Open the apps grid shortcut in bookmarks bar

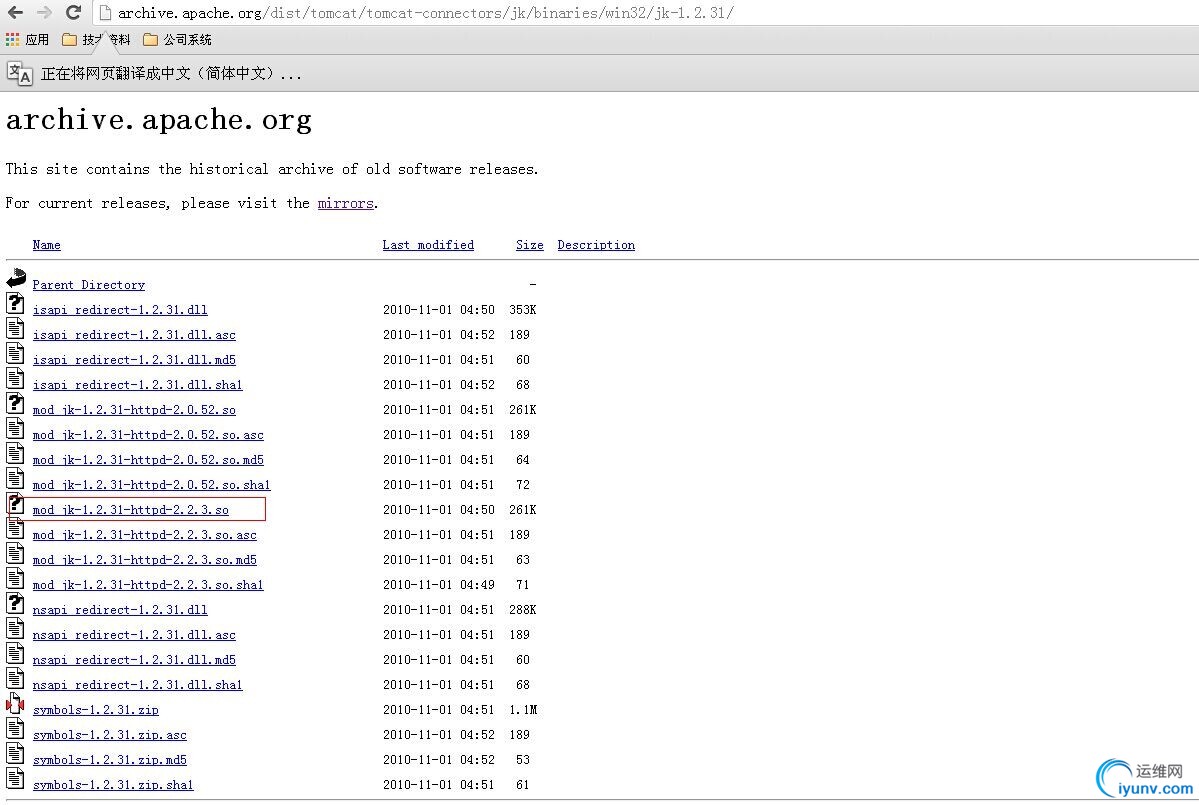12,39
